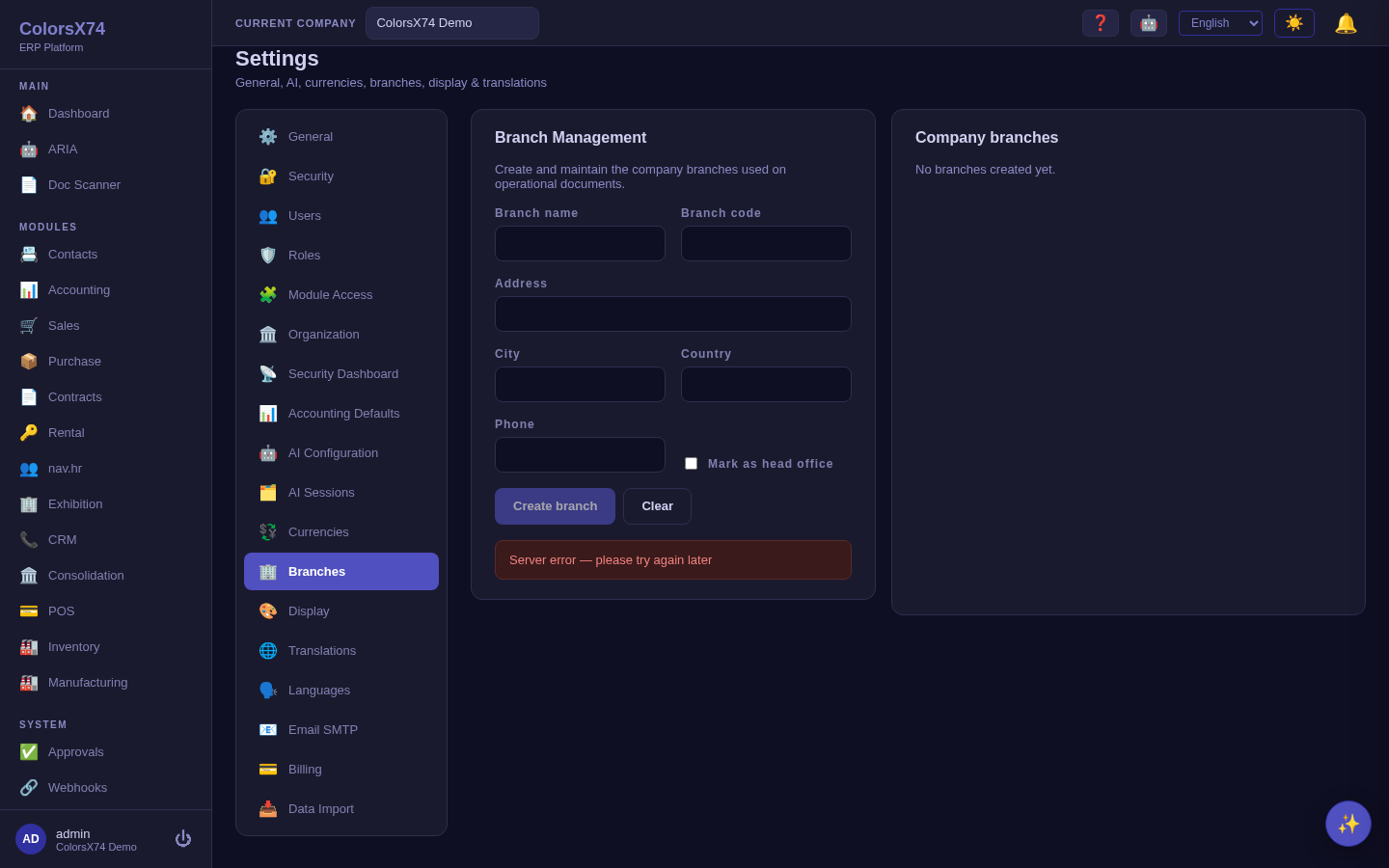Open notifications bell
Viewport: 1389px width, 868px height.
[1346, 23]
